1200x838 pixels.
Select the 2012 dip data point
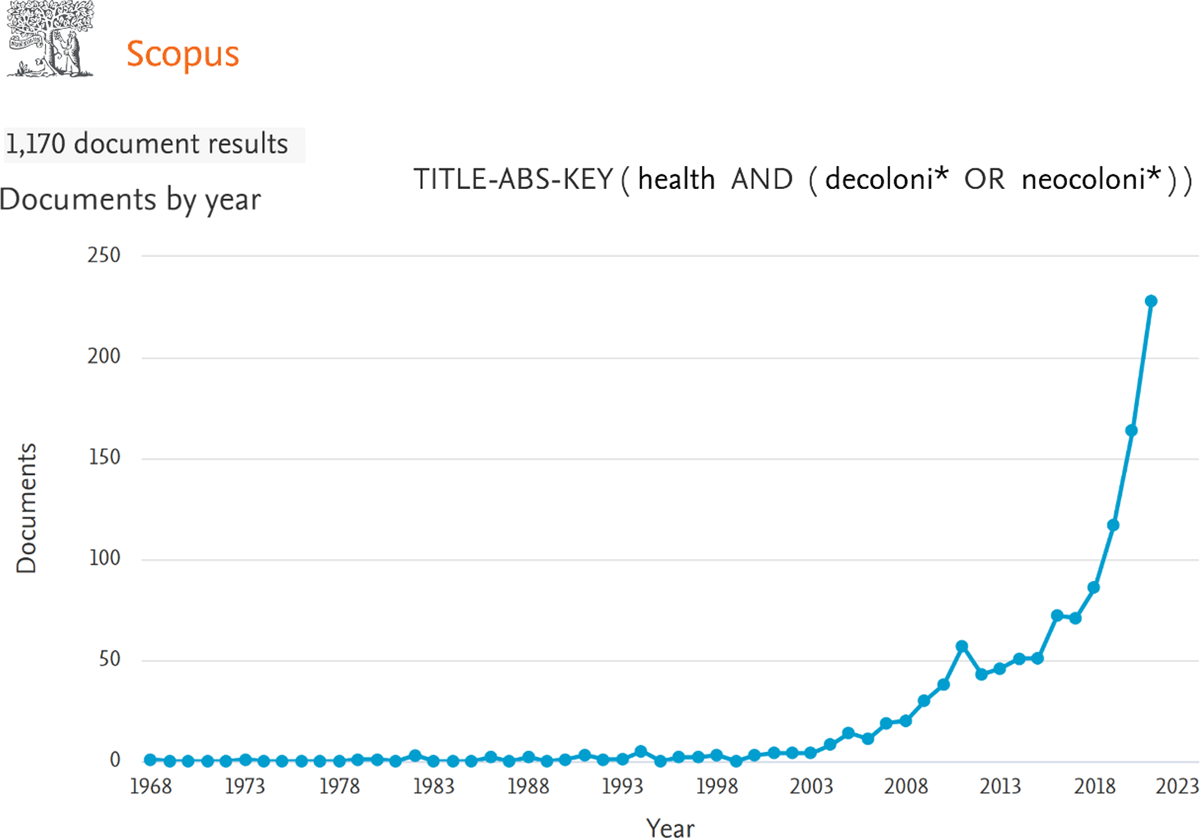tap(981, 674)
